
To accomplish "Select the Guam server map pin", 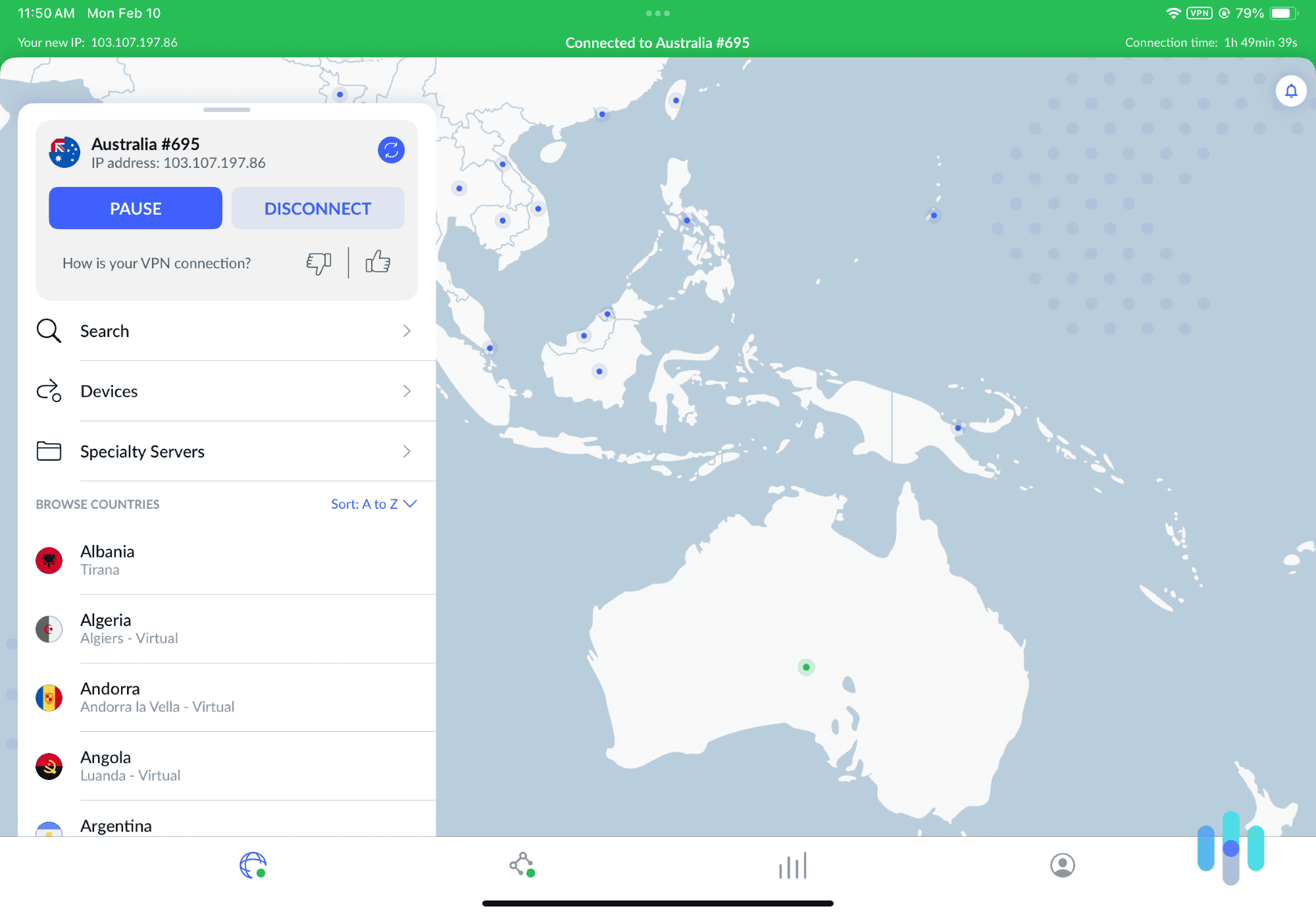I will [x=934, y=215].
